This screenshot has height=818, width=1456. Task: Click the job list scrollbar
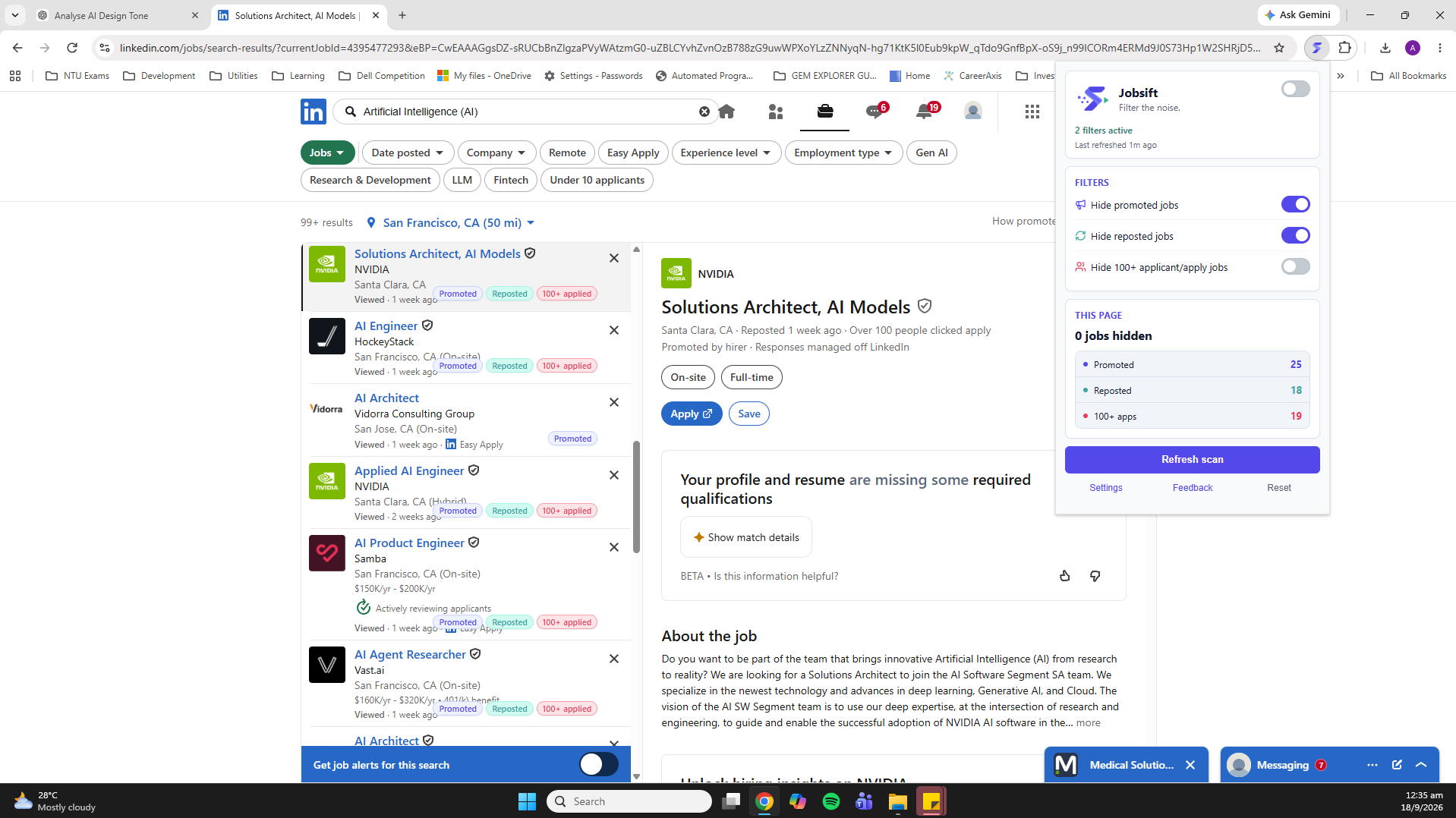coord(636,496)
